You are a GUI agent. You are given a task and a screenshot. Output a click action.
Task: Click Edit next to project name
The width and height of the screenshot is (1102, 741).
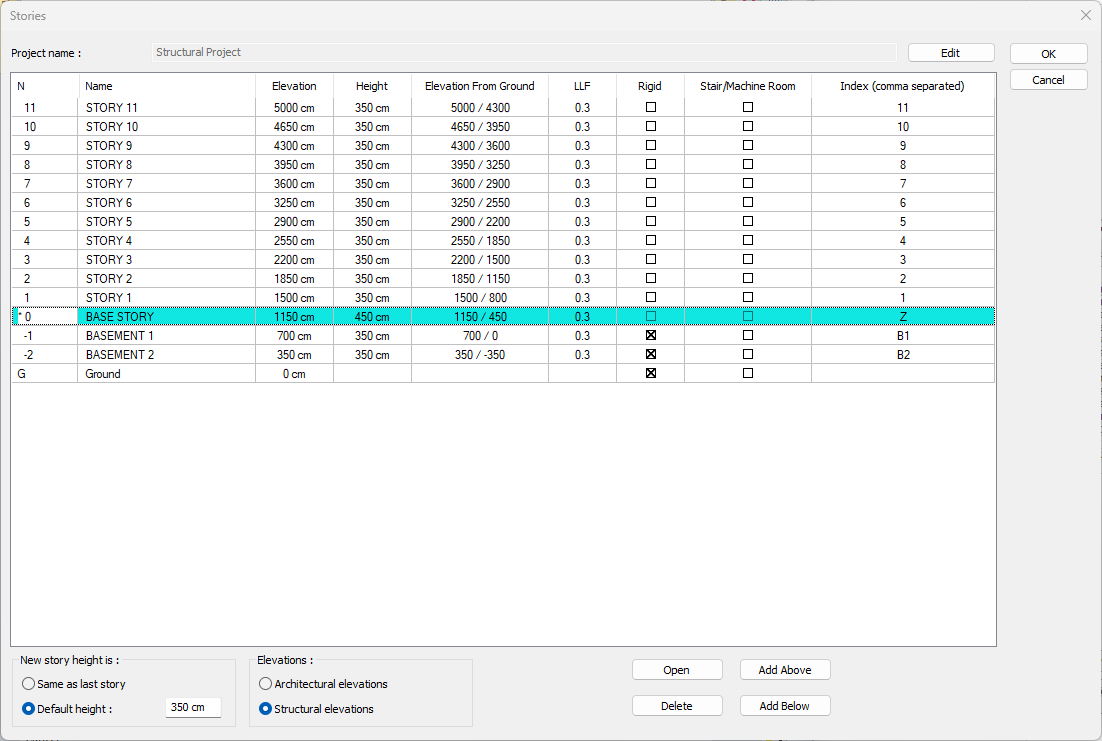[950, 53]
